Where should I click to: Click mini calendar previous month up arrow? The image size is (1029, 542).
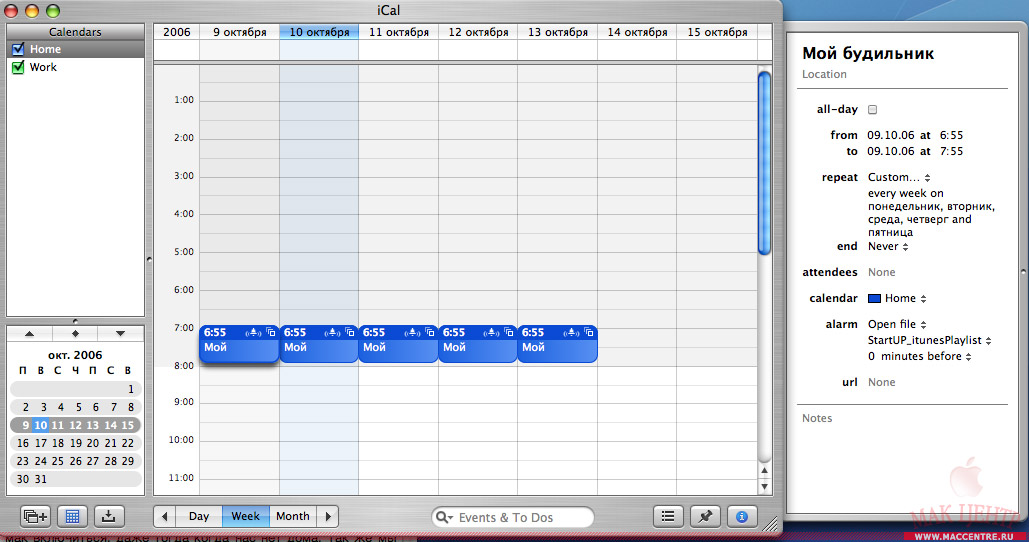(x=30, y=333)
